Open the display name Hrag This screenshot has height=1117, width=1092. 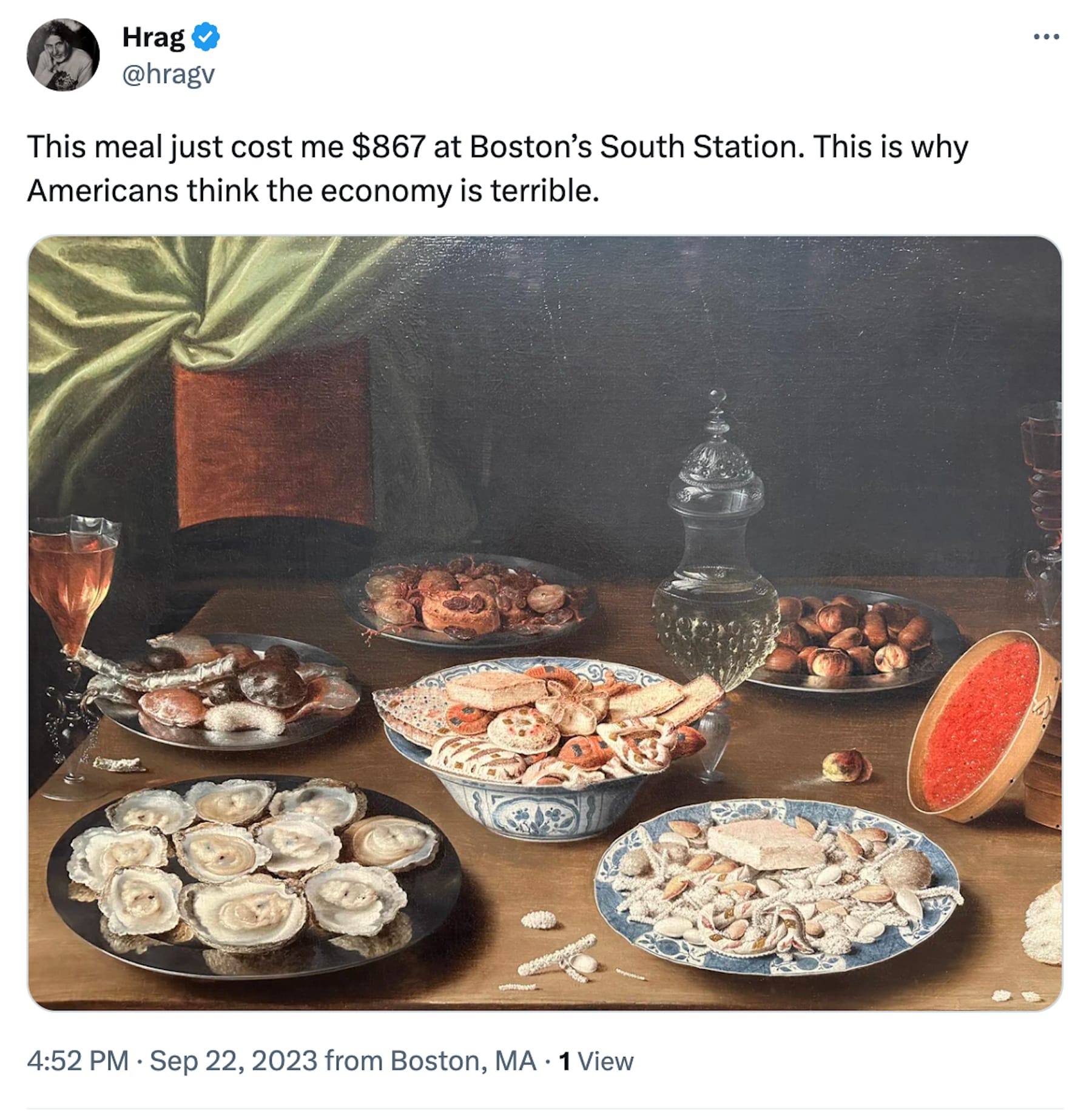(x=153, y=37)
